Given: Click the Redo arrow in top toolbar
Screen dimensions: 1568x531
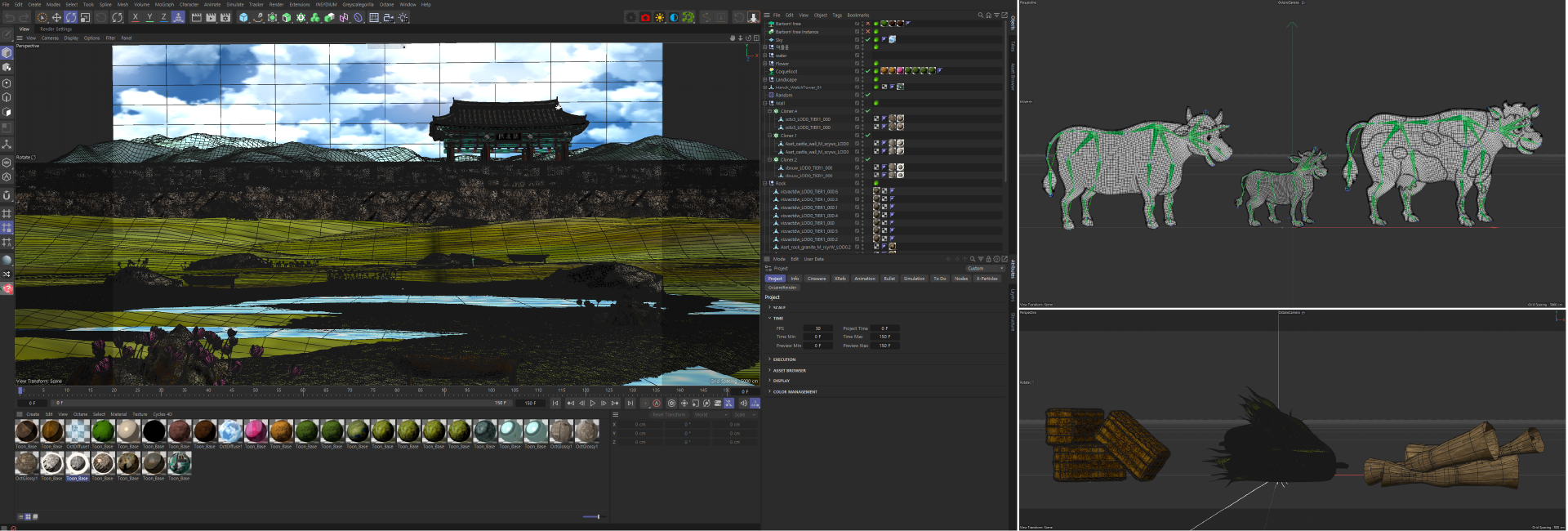Looking at the screenshot, I should 24,17.
